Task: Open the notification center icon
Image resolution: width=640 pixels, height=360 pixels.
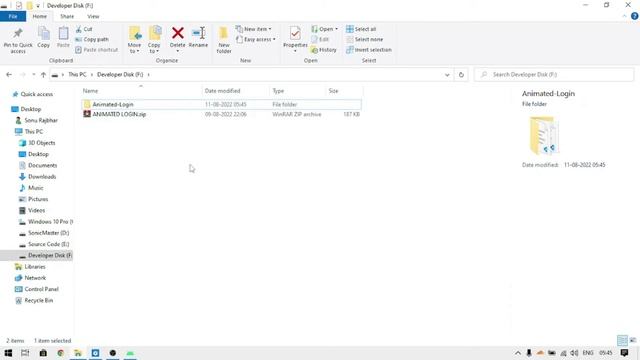Action: click(x=624, y=353)
